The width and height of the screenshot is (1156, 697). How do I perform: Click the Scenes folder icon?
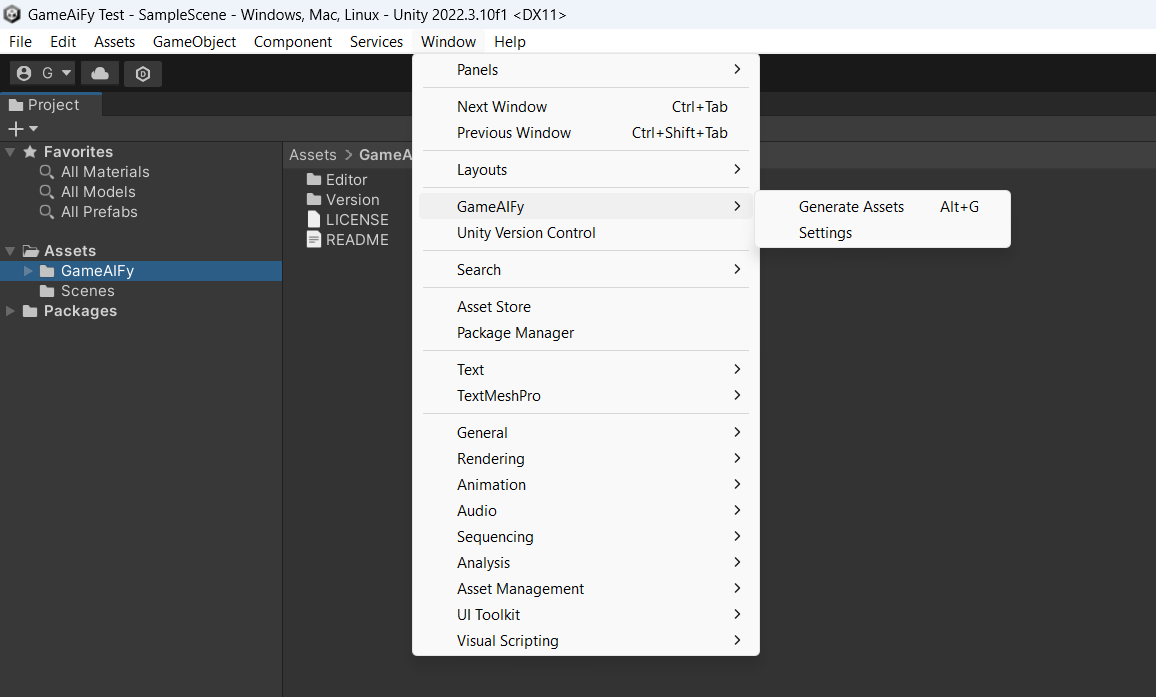(x=46, y=291)
